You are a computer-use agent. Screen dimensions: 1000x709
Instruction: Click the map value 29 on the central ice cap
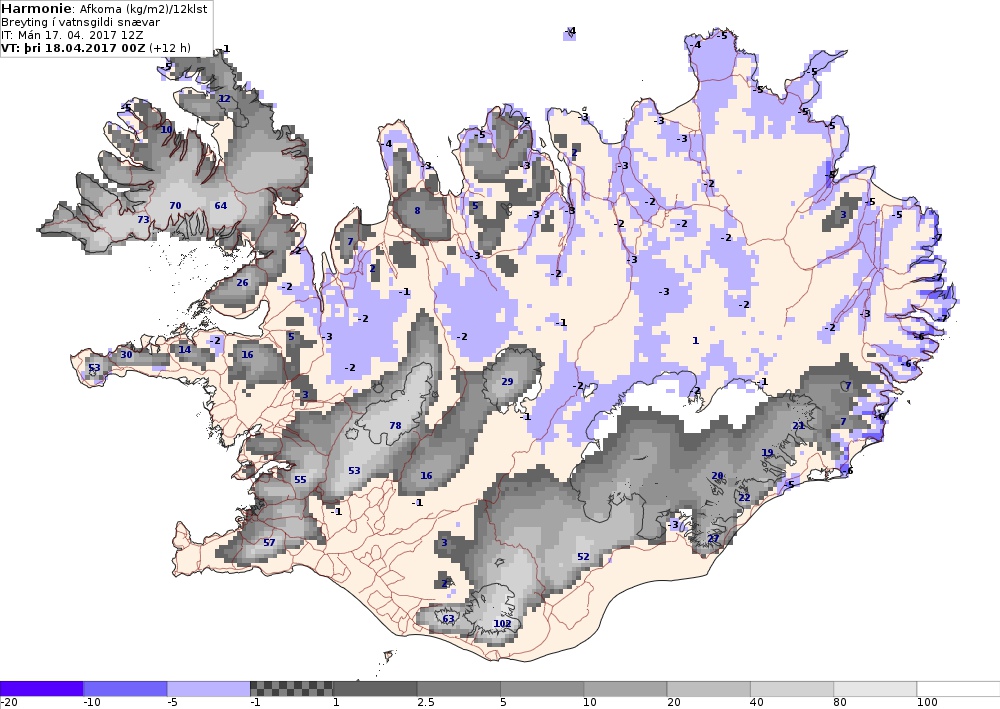coord(507,381)
